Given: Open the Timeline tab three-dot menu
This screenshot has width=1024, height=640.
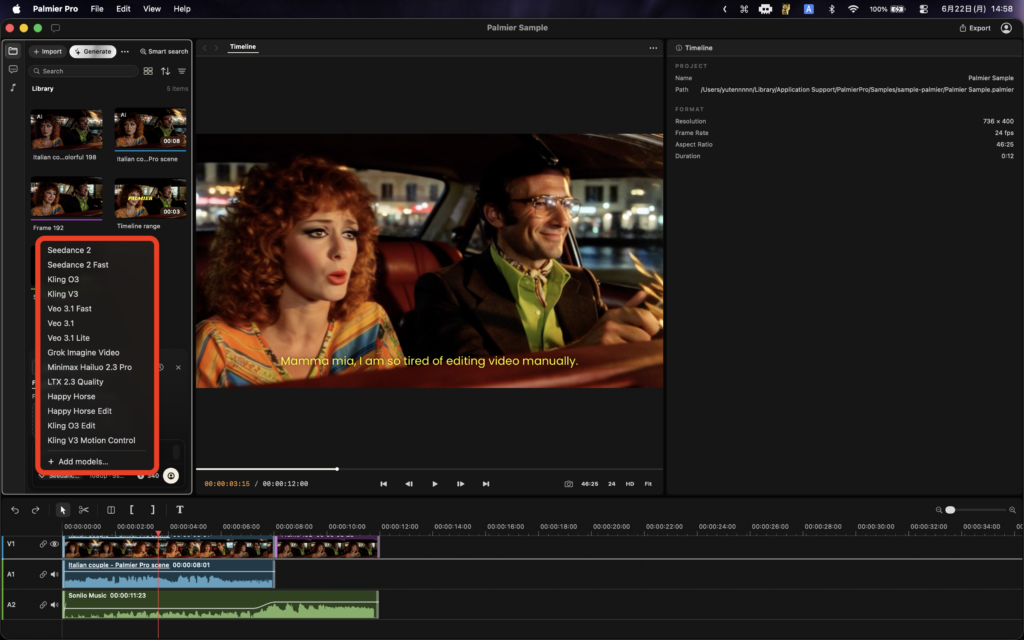Looking at the screenshot, I should pyautogui.click(x=653, y=48).
